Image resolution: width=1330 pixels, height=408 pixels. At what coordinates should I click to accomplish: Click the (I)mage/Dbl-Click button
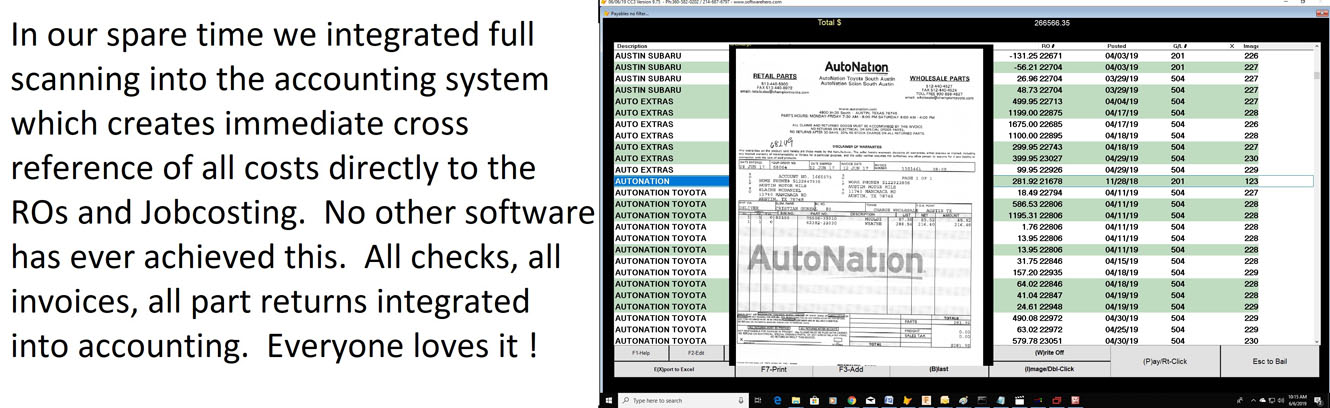coord(1048,369)
